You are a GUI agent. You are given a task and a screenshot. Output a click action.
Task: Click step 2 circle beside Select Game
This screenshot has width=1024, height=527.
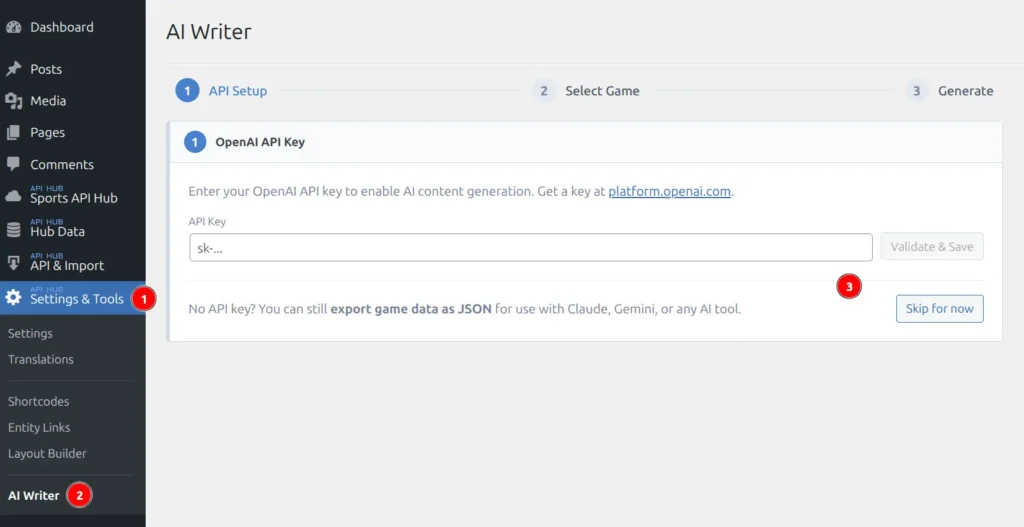544,91
